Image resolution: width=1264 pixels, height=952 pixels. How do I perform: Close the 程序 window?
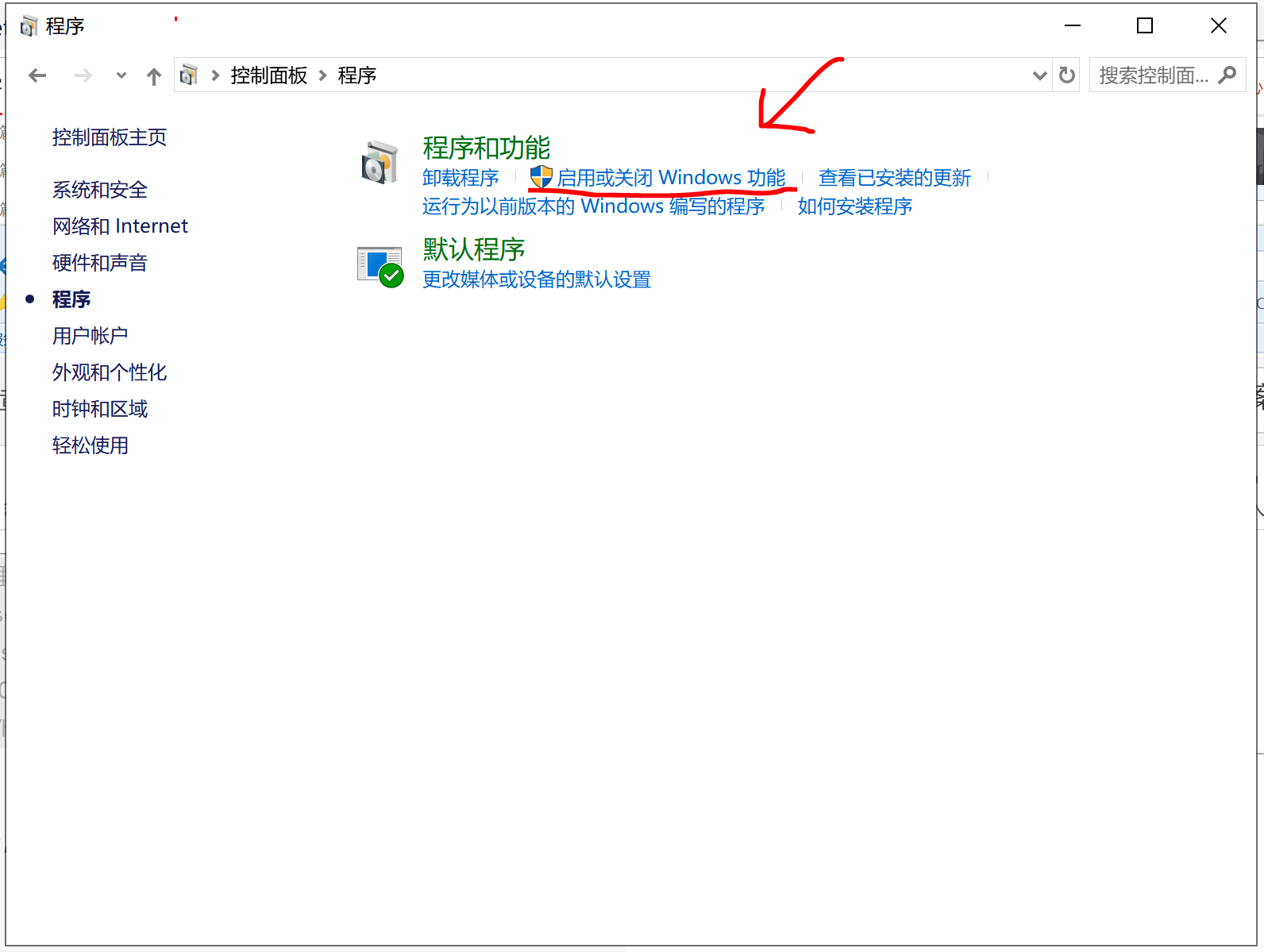[1219, 26]
